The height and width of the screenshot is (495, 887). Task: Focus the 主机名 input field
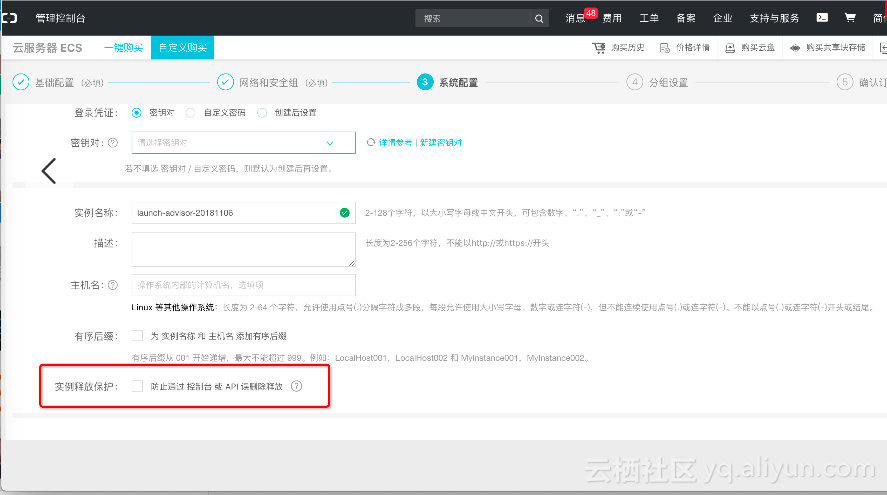pyautogui.click(x=243, y=285)
